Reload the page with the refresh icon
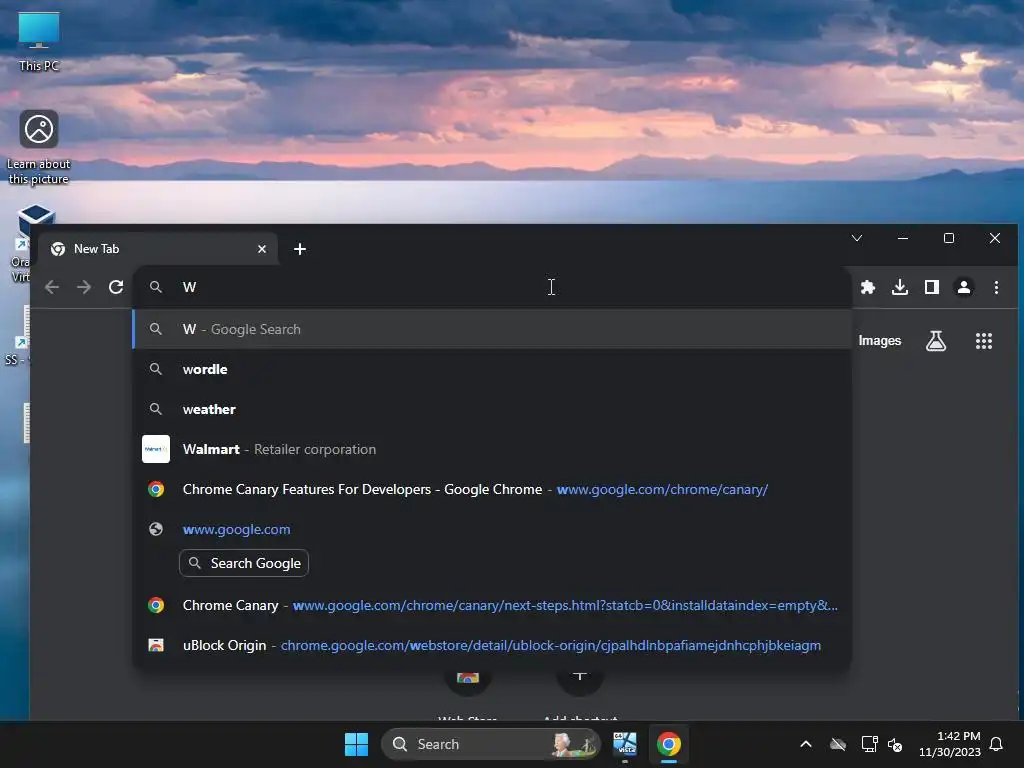This screenshot has height=768, width=1024. click(116, 287)
